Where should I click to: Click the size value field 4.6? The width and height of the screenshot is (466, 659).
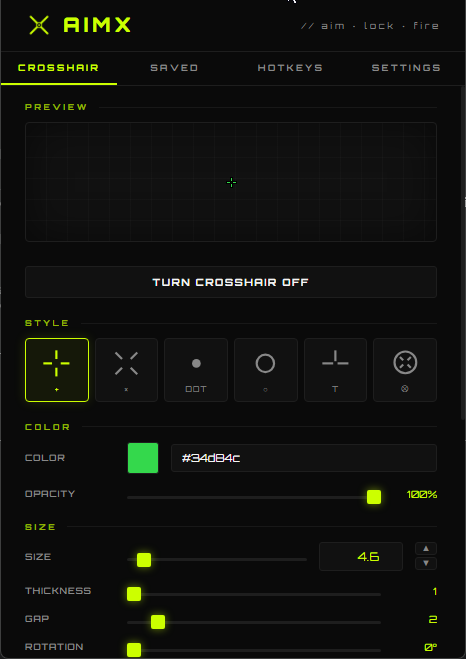pyautogui.click(x=361, y=556)
